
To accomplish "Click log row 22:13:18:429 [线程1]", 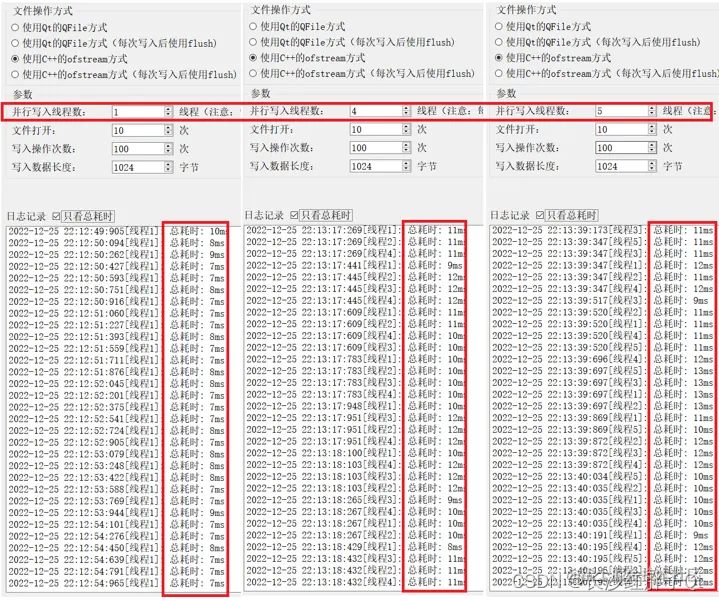I will pyautogui.click(x=355, y=547).
